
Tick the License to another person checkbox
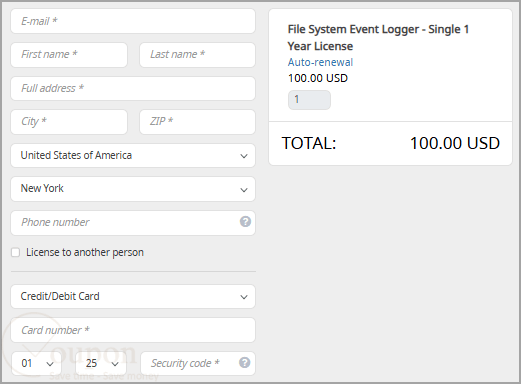[x=15, y=252]
